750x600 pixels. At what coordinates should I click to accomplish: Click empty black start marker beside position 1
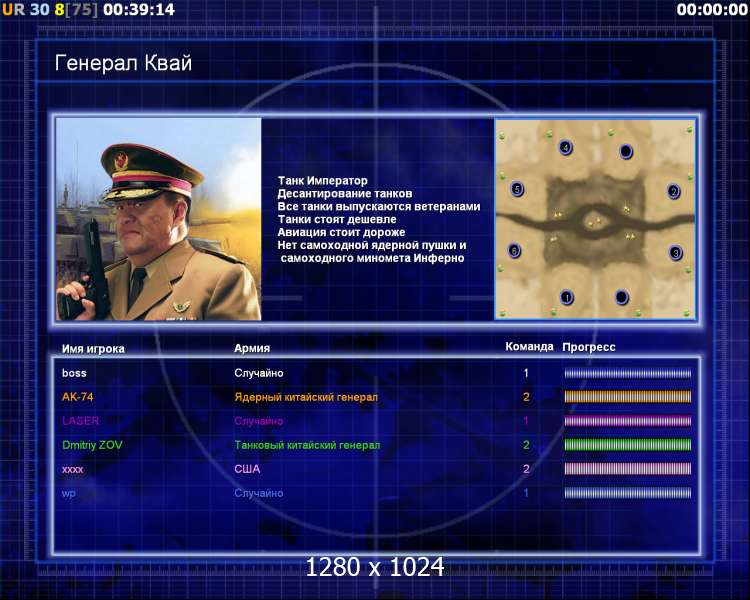pyautogui.click(x=621, y=297)
